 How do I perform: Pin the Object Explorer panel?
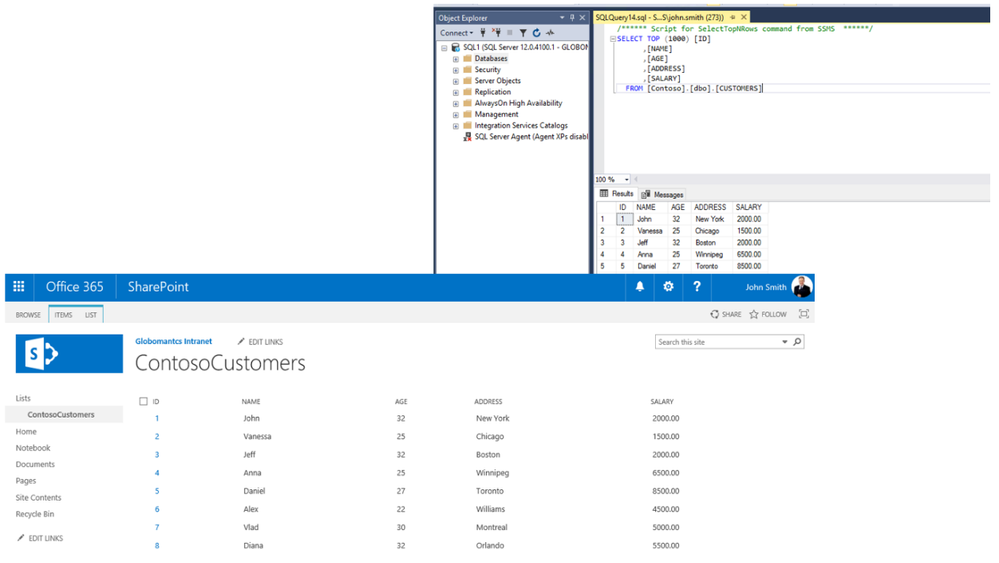pyautogui.click(x=572, y=18)
